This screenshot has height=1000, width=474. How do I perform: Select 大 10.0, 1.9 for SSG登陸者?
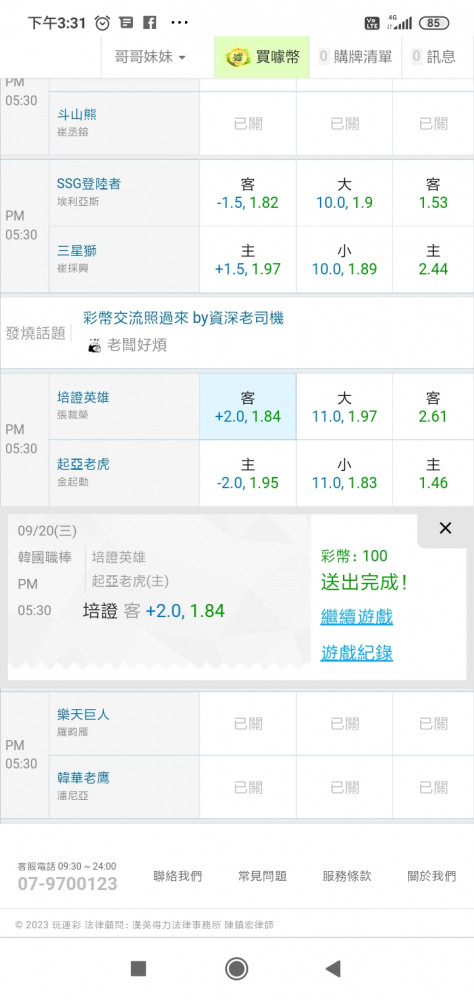(344, 193)
